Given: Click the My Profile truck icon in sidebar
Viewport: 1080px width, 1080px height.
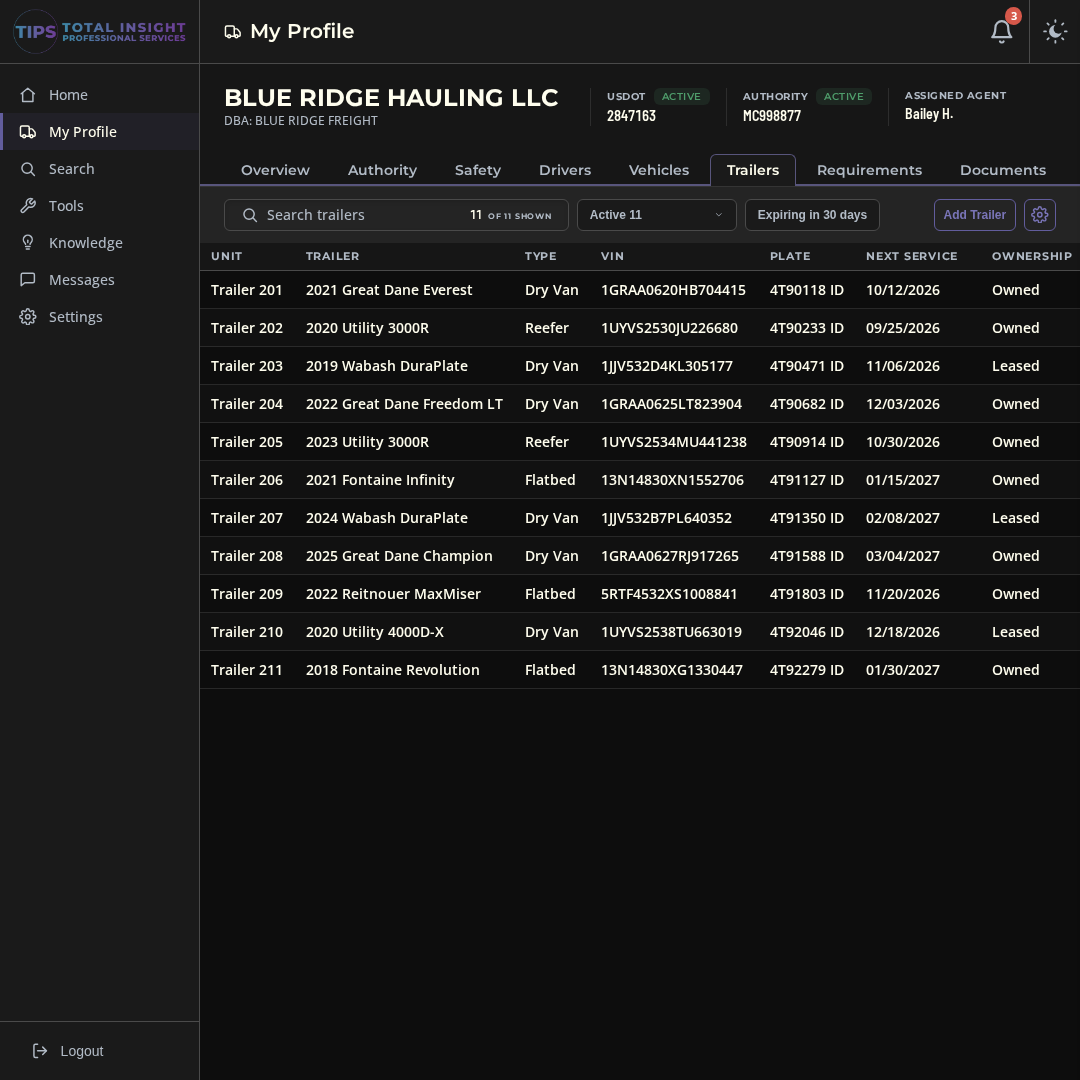Looking at the screenshot, I should click(x=28, y=132).
